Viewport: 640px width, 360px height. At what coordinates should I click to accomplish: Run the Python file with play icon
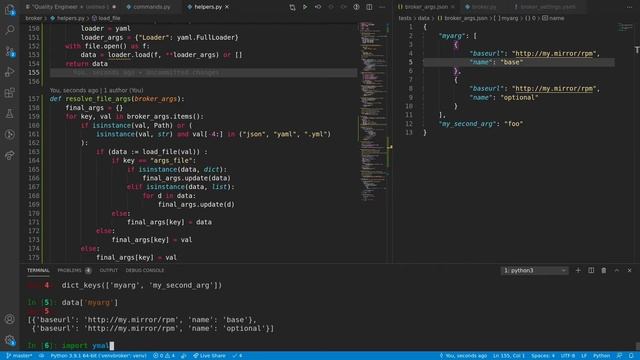pyautogui.click(x=305, y=7)
